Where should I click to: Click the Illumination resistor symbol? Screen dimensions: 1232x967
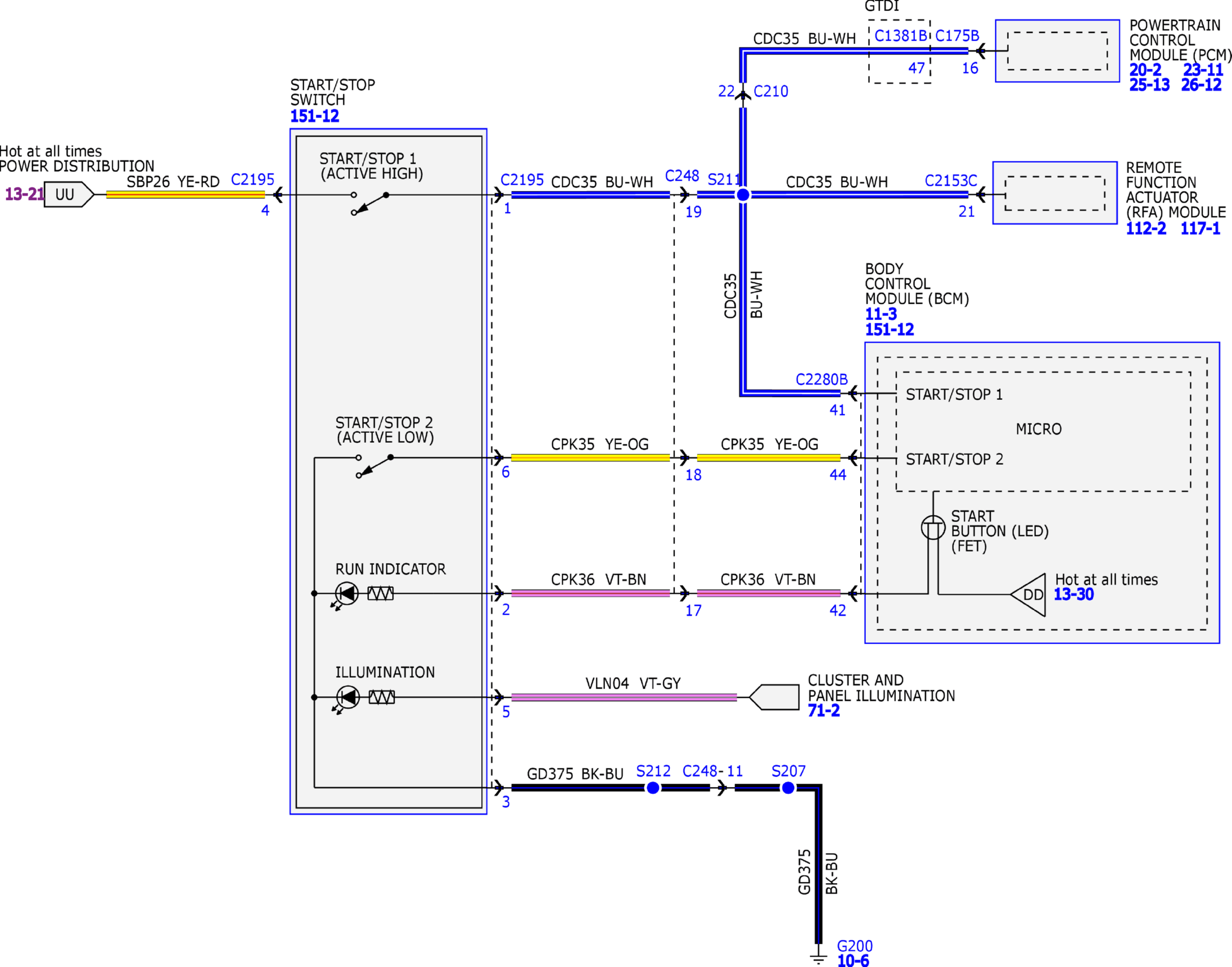382,697
